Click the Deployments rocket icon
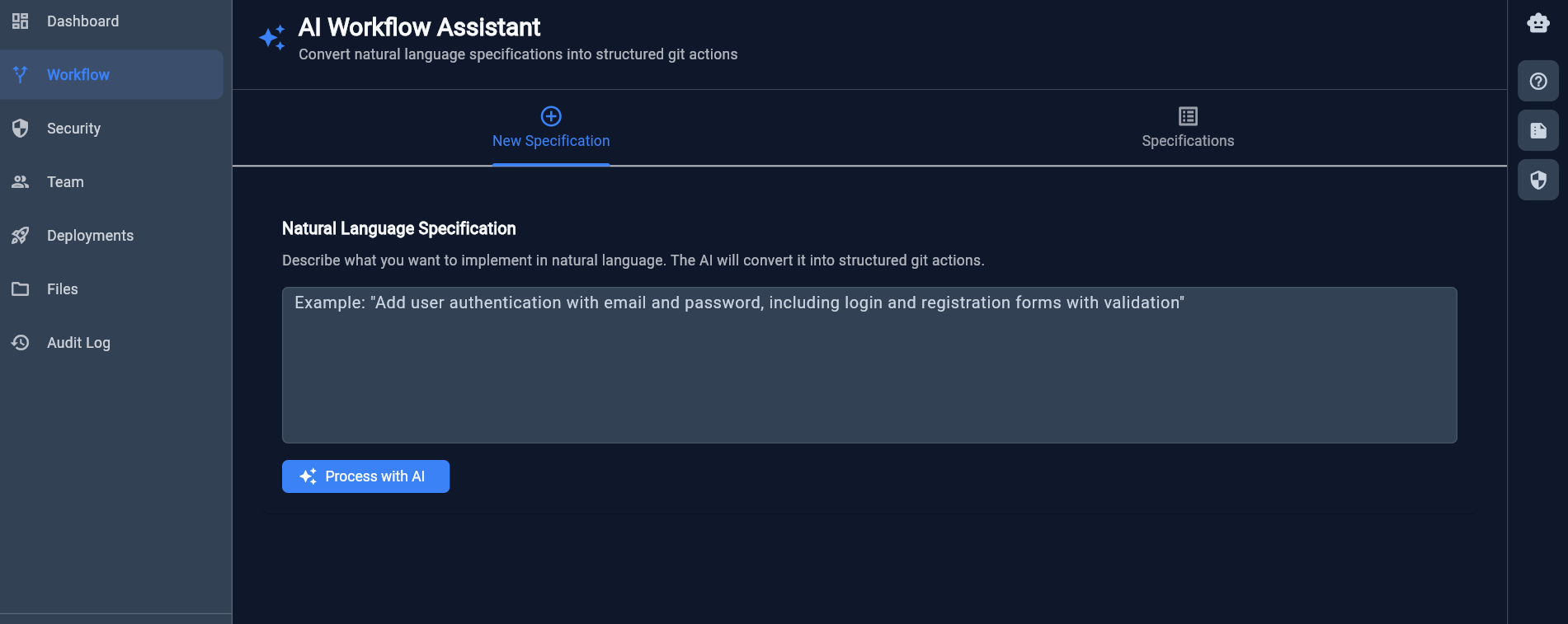 click(21, 236)
